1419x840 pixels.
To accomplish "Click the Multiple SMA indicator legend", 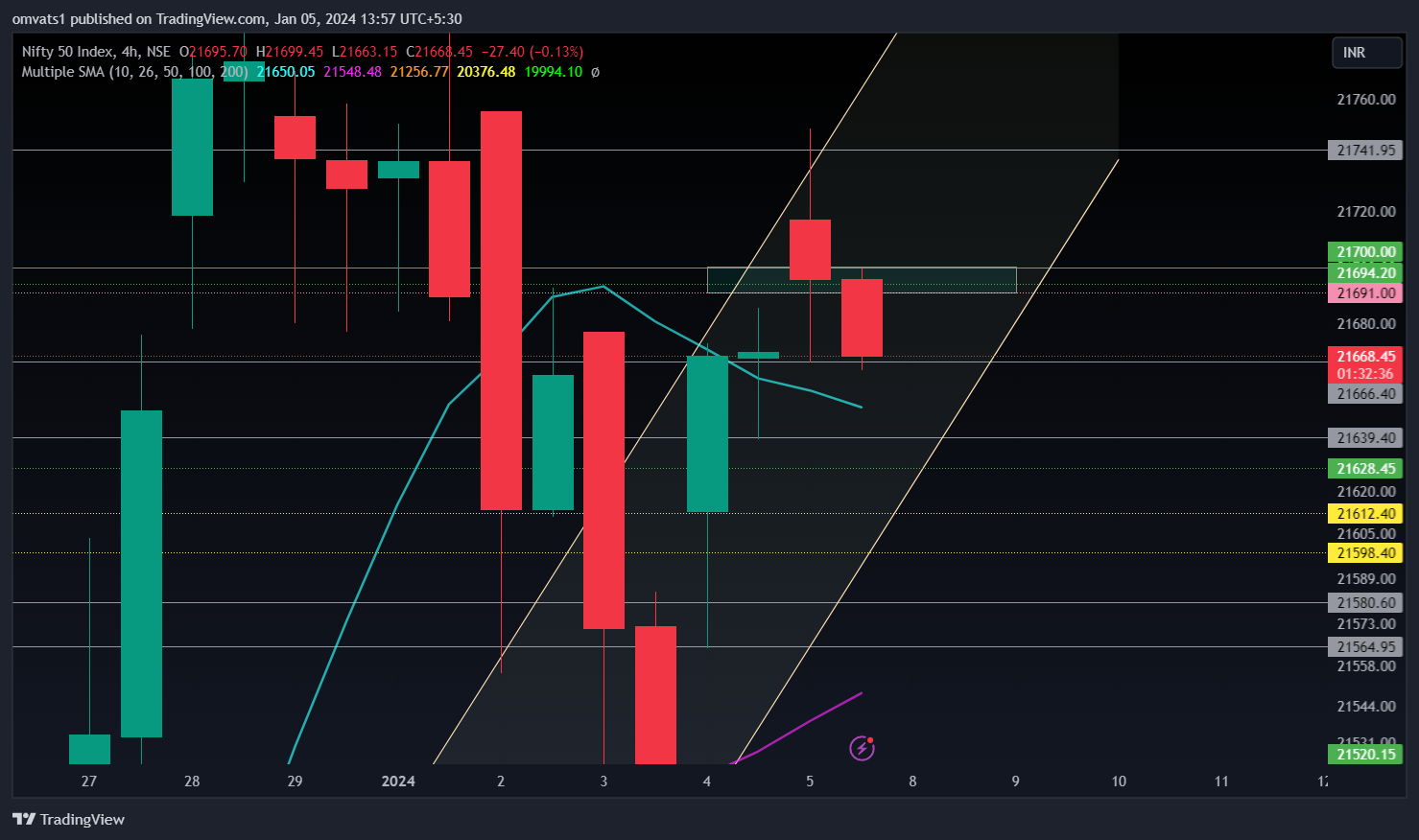I will click(134, 72).
